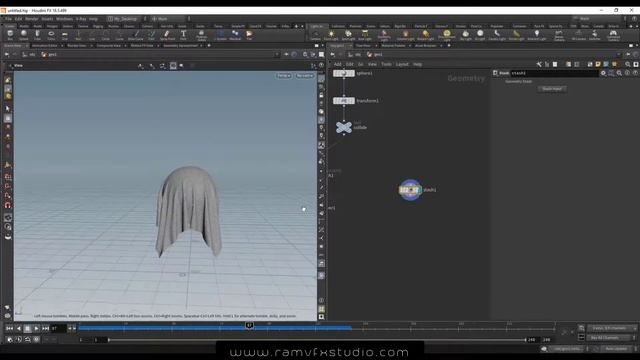Screen dimensions: 640x360
Task: Select the Sphere shelf tool
Action: [x=24, y=35]
